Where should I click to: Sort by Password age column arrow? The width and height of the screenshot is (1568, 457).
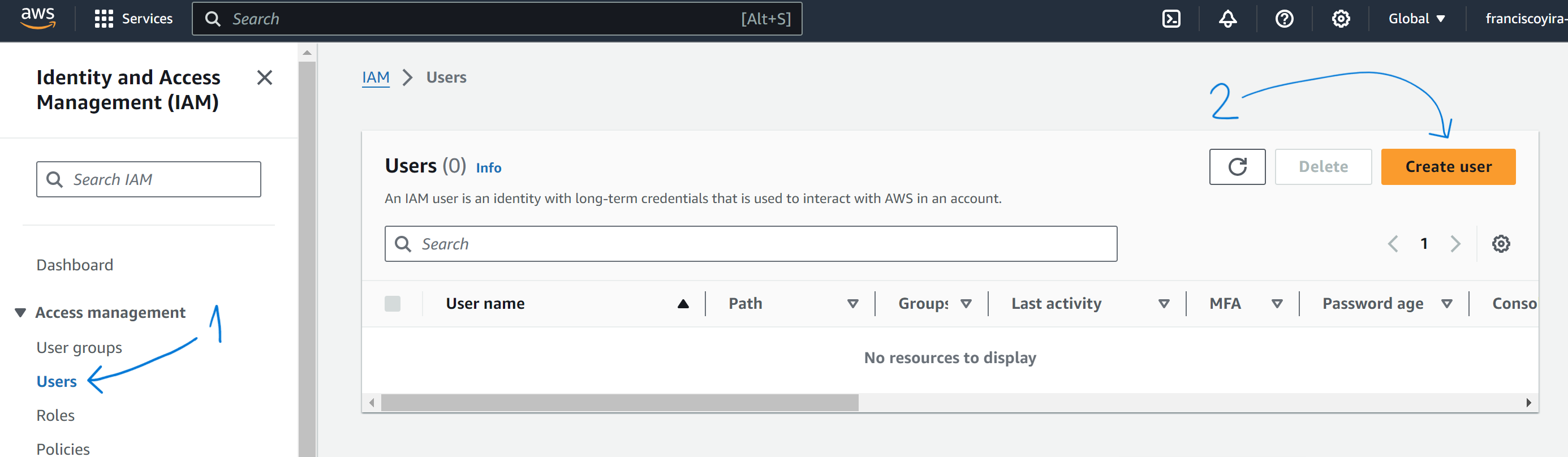click(1447, 304)
